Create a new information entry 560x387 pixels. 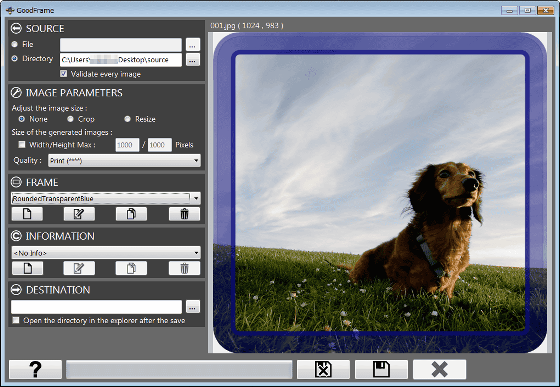[27, 268]
